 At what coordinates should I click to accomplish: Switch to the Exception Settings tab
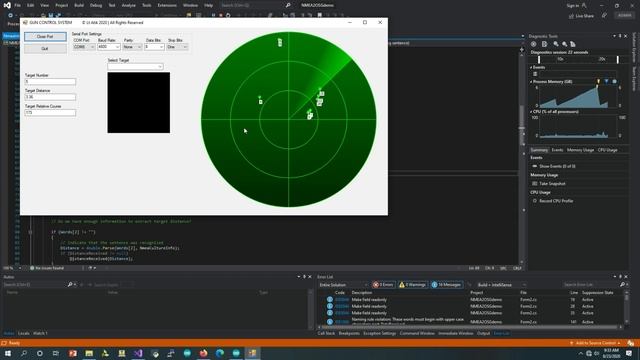(x=380, y=333)
